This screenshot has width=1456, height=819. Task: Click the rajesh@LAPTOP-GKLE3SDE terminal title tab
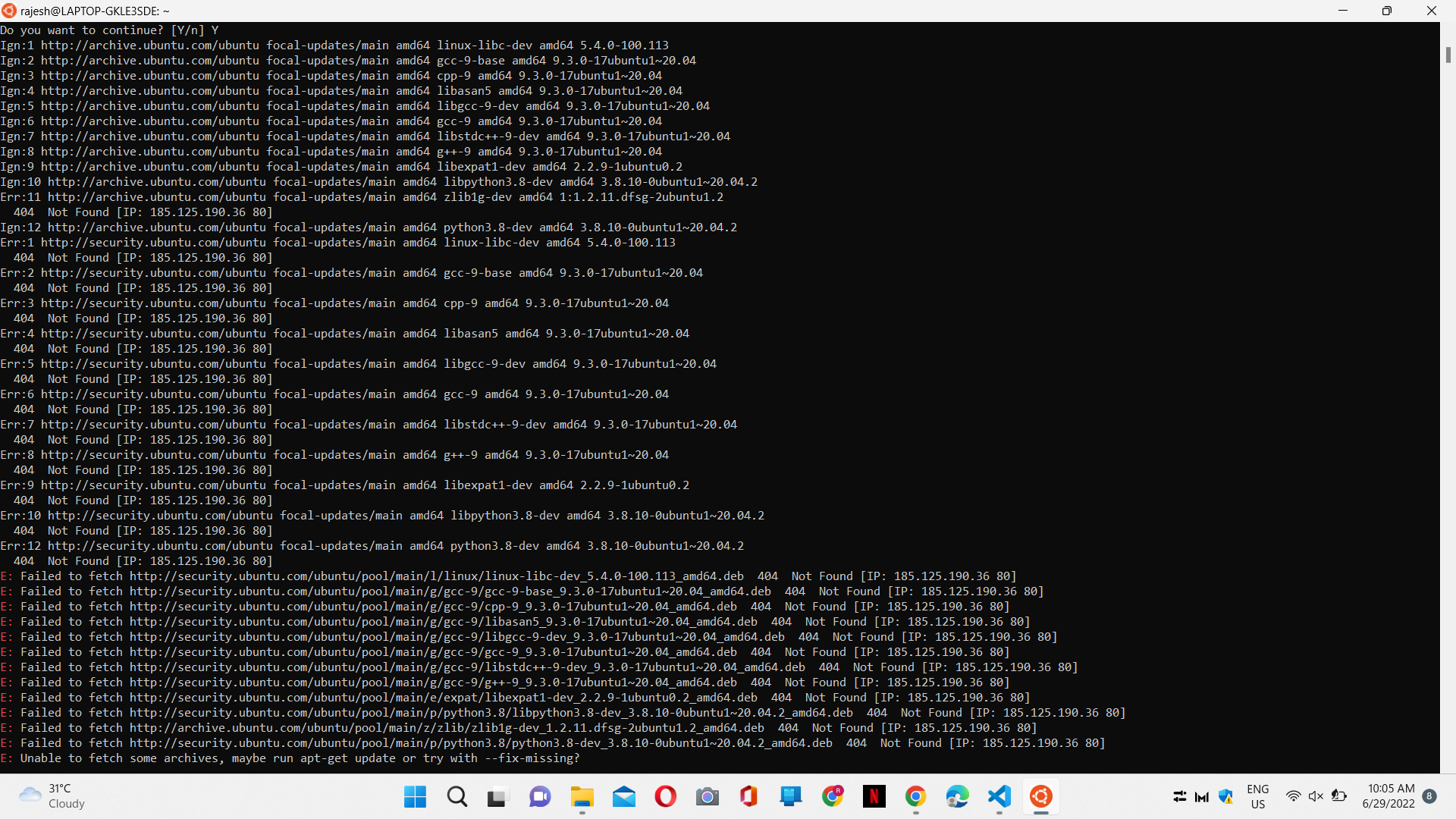[93, 11]
